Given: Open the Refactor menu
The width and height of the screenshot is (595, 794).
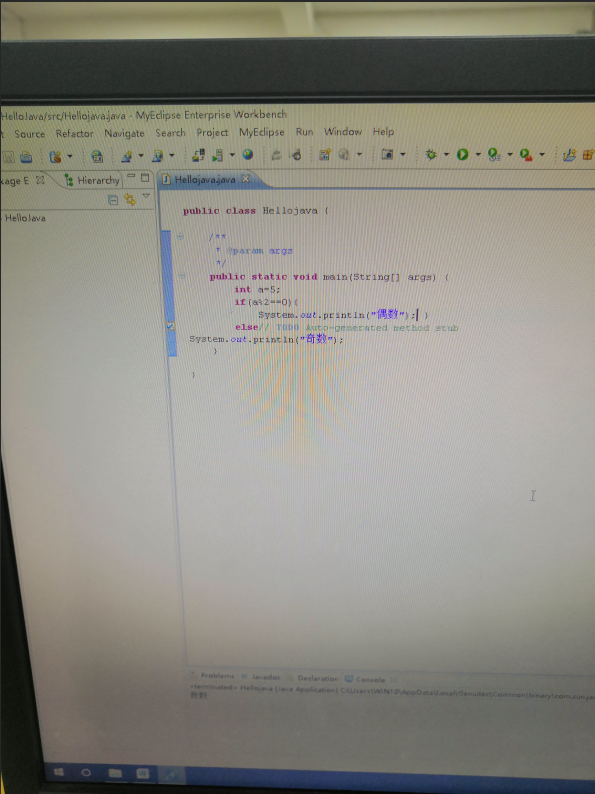Looking at the screenshot, I should click(x=75, y=133).
